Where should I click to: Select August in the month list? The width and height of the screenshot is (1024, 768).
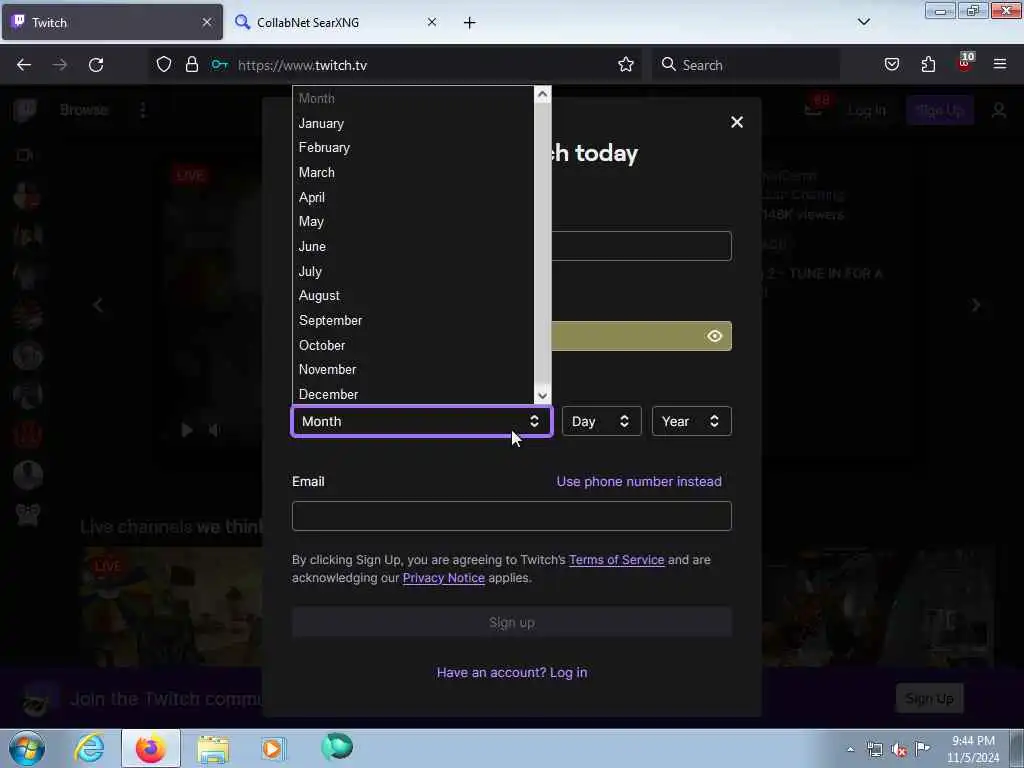pyautogui.click(x=413, y=295)
